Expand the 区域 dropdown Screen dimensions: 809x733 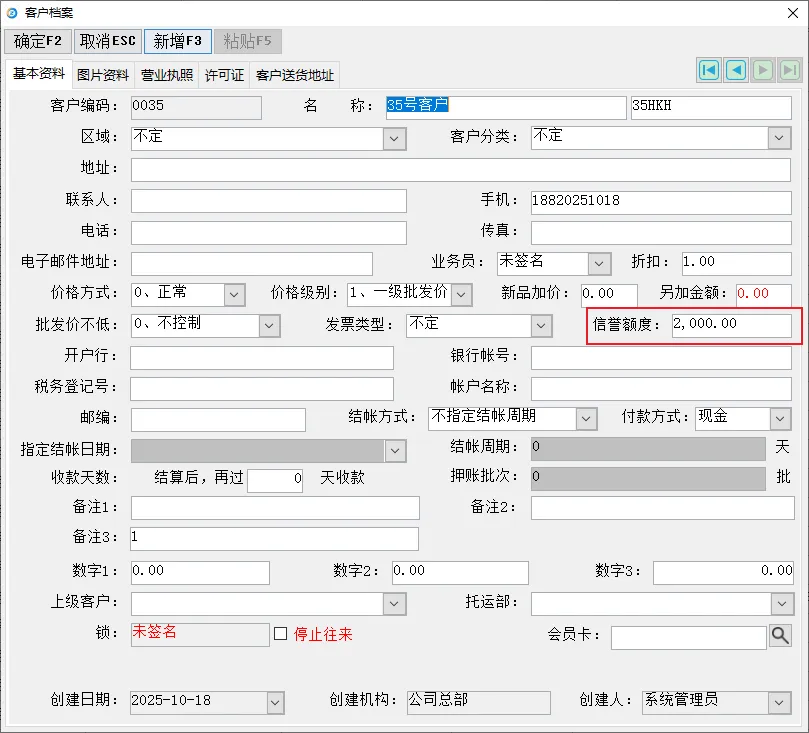[395, 138]
